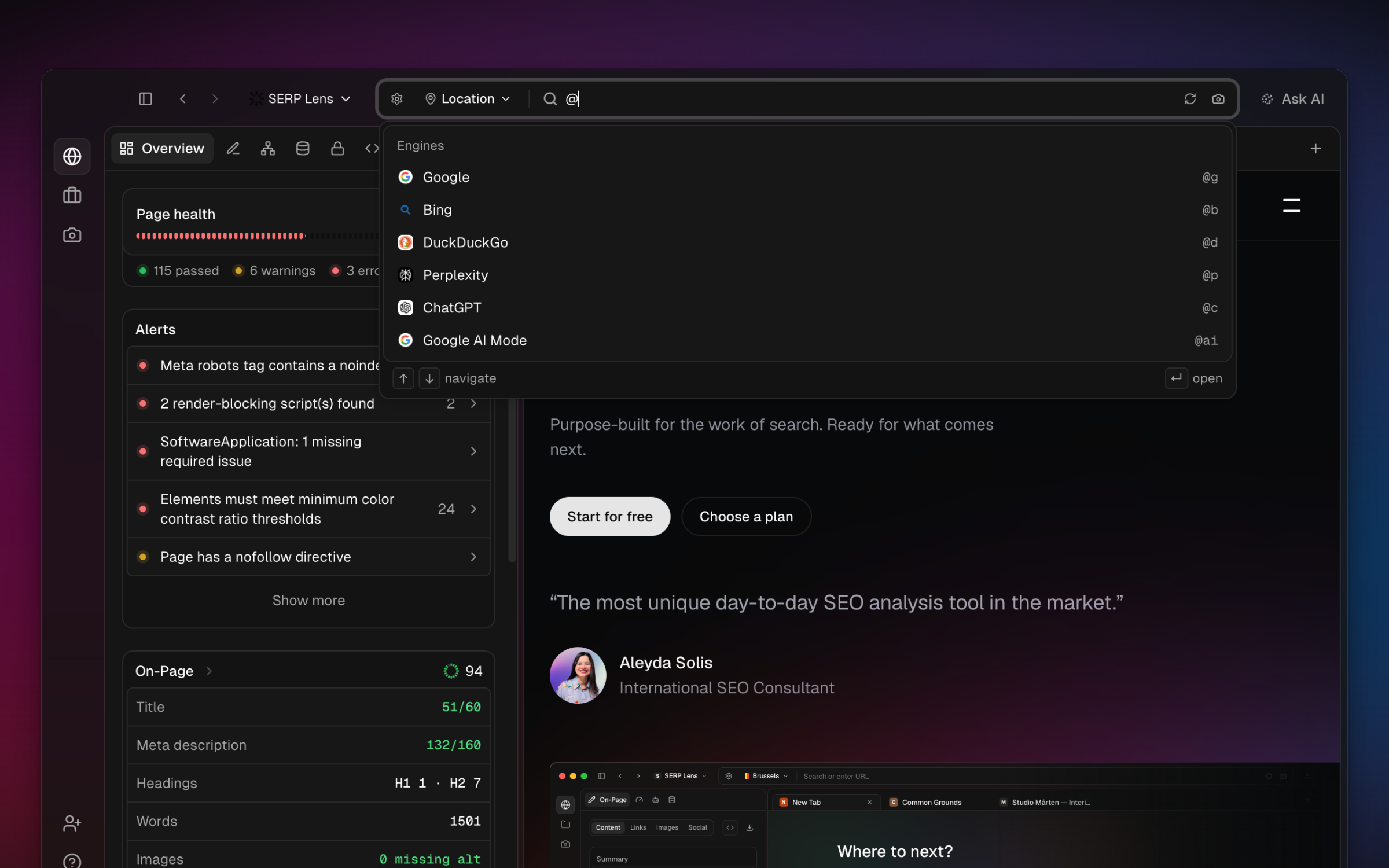Select Google AI Mode engine

pyautogui.click(x=807, y=340)
